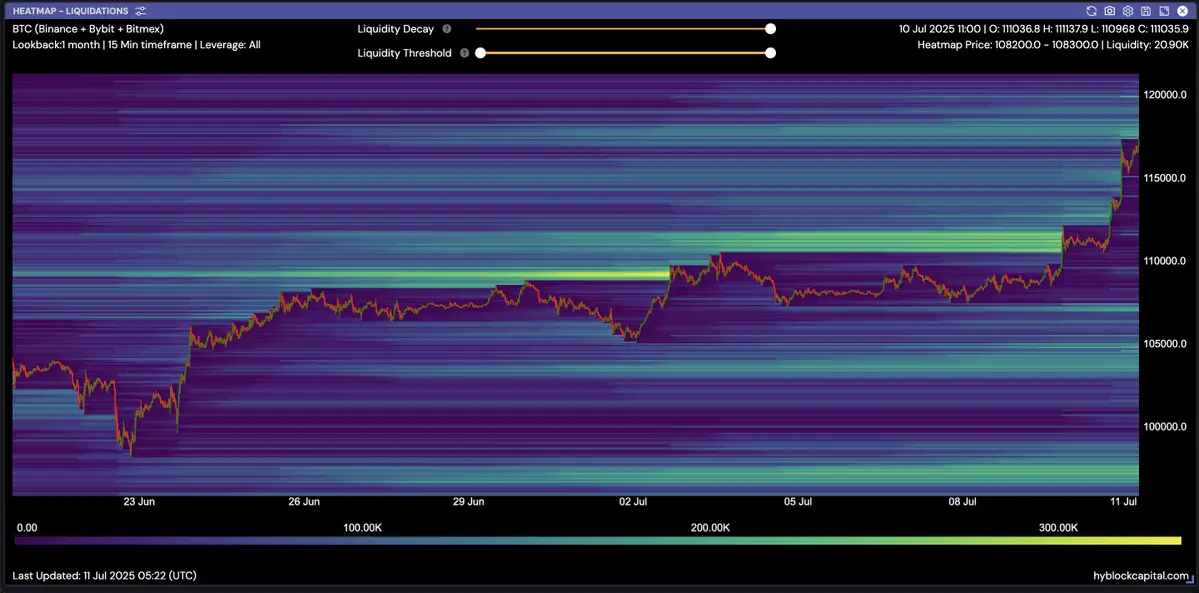
Task: Click the Heatmap - Liquidations title
Action: 70,11
